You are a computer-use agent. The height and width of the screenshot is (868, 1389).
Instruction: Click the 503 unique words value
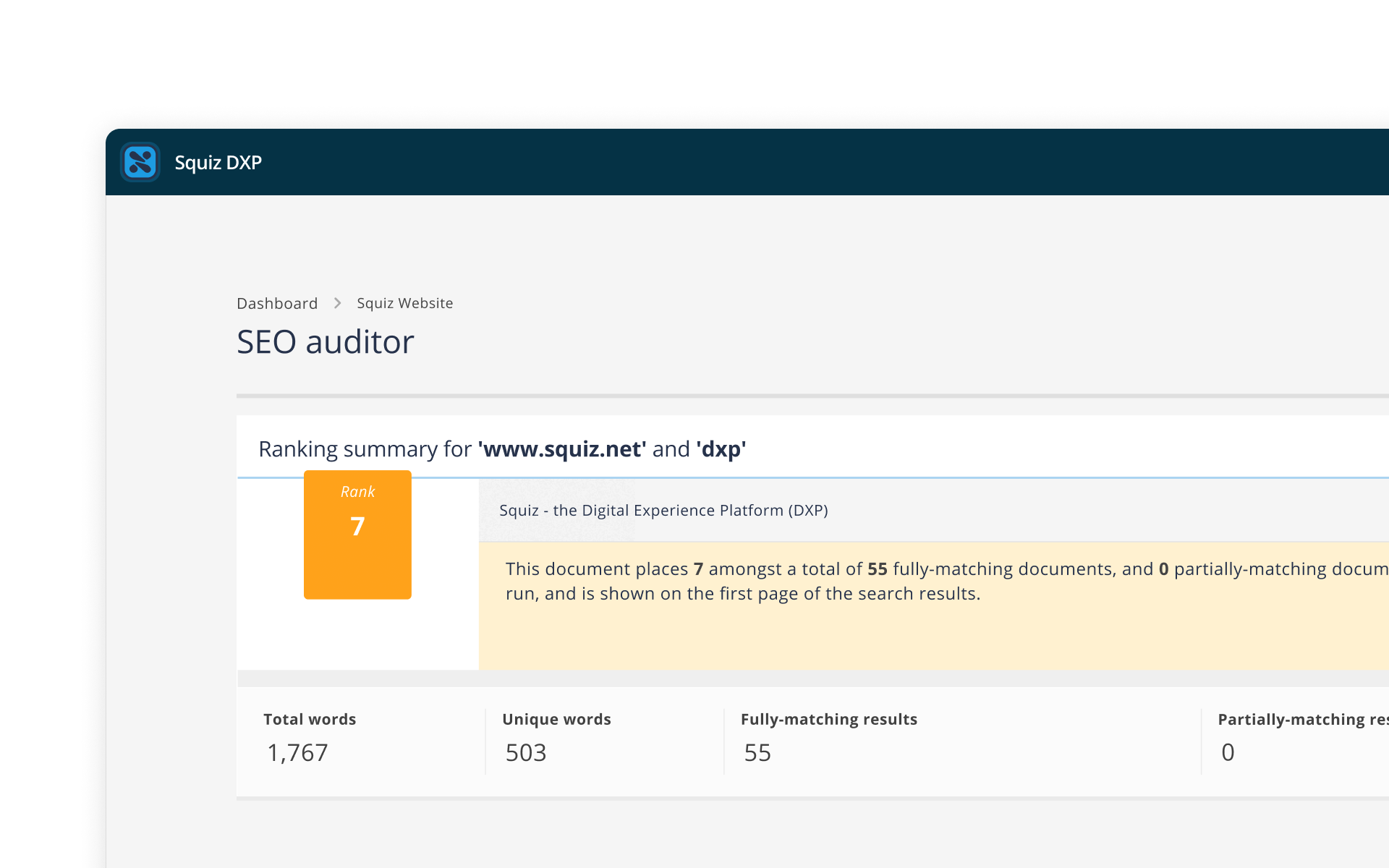[x=526, y=753]
